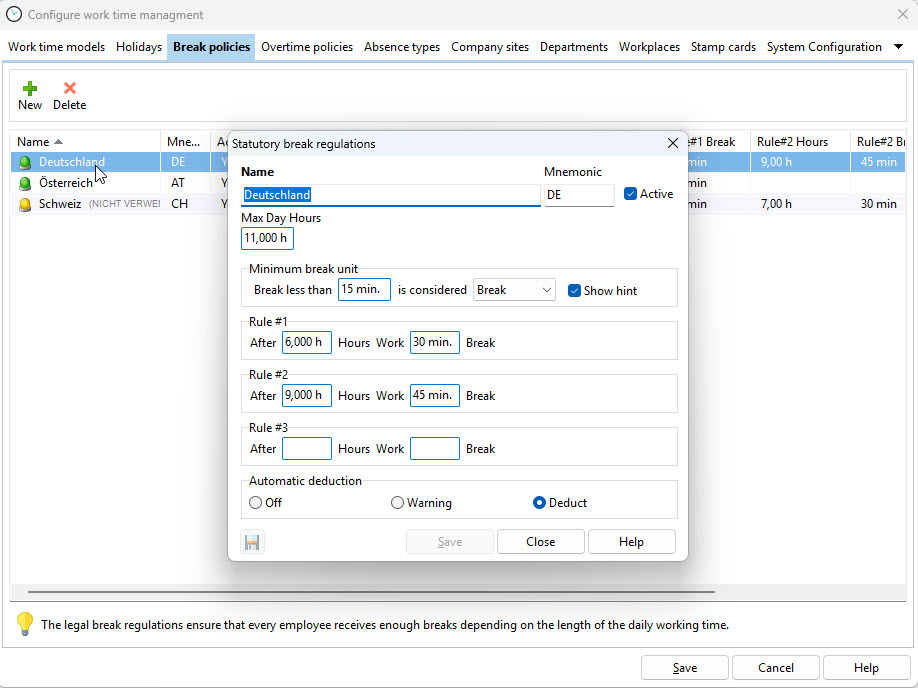Click the yellow status icon beside Schweiz
The image size is (918, 688).
click(25, 204)
